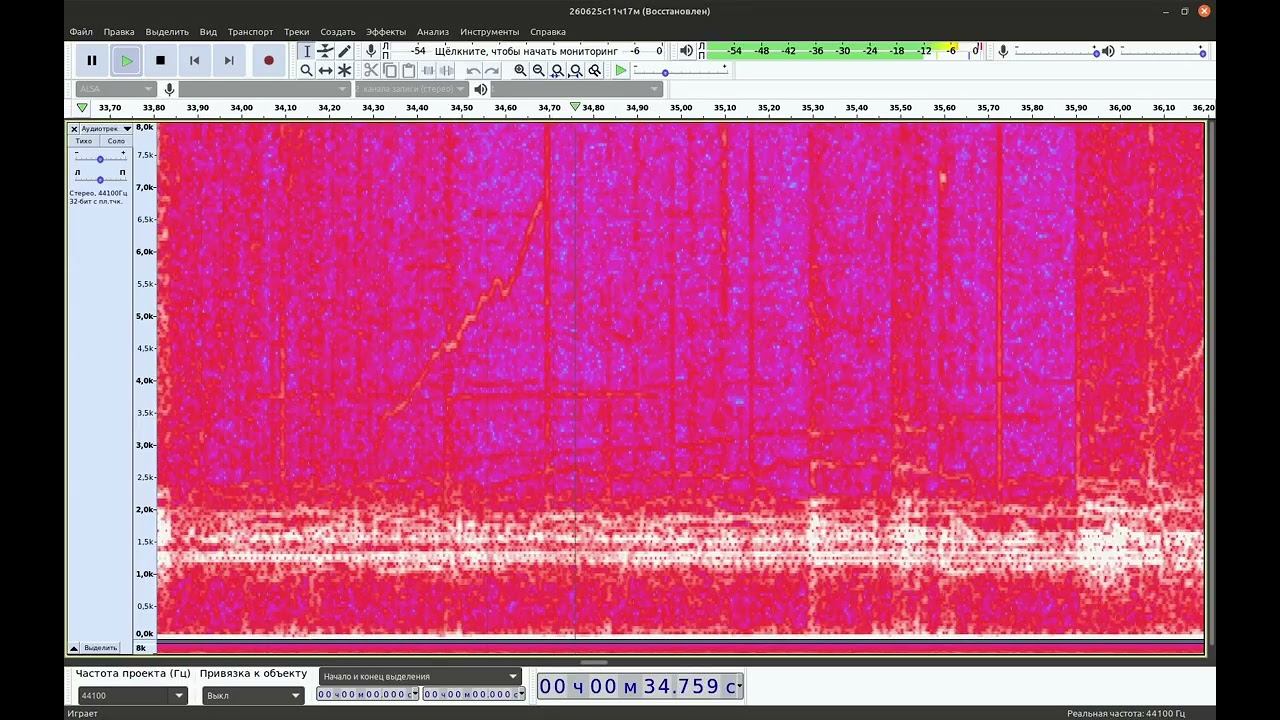Screen dimensions: 1280x720
Task: Start recording with the red Record button
Action: click(x=268, y=60)
